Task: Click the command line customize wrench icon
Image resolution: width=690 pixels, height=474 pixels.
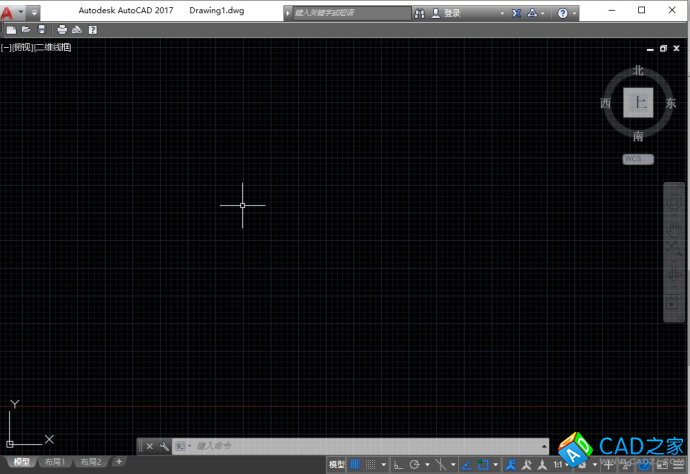Action: (164, 446)
